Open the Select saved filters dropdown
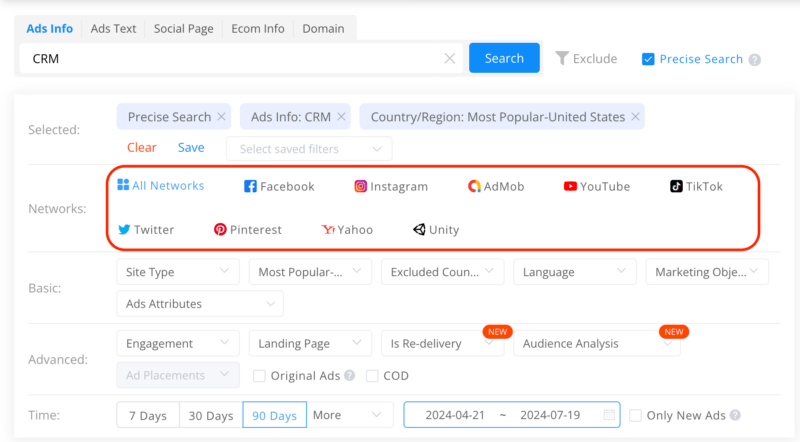The image size is (800, 442). pyautogui.click(x=308, y=149)
